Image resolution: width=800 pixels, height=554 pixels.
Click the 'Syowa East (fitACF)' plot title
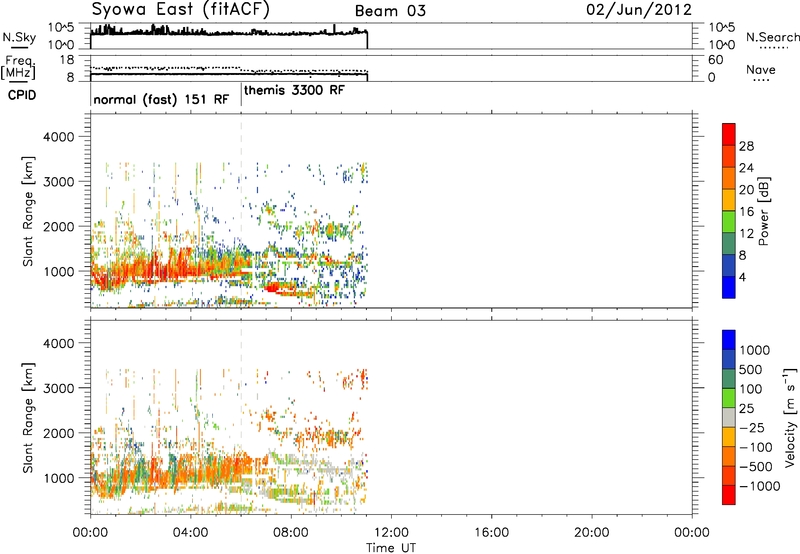point(181,10)
